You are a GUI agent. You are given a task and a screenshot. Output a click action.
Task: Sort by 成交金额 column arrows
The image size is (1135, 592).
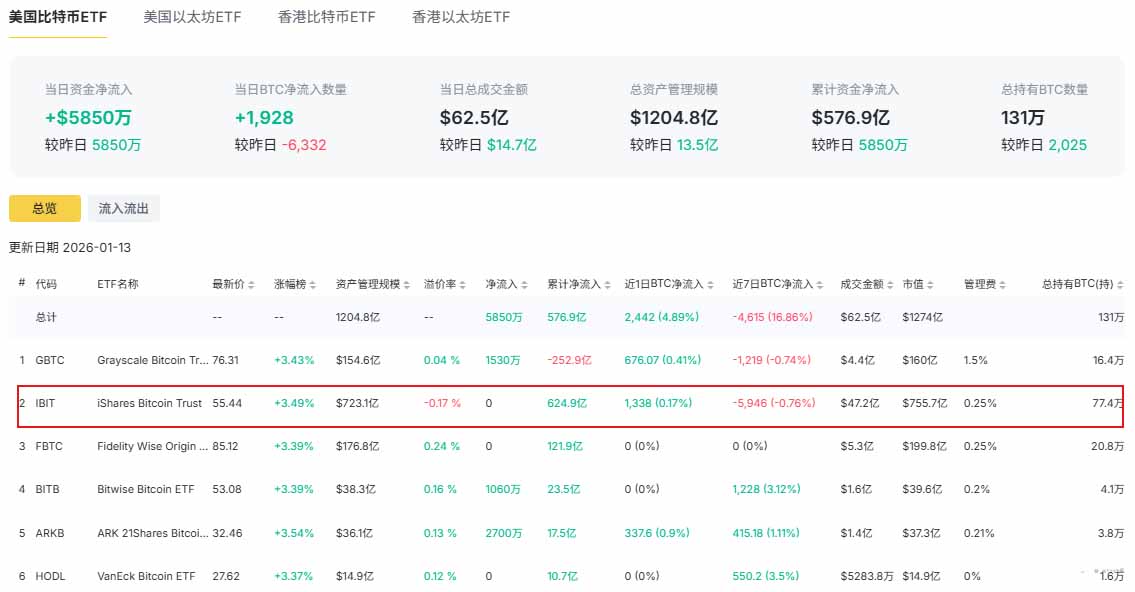pyautogui.click(x=890, y=285)
